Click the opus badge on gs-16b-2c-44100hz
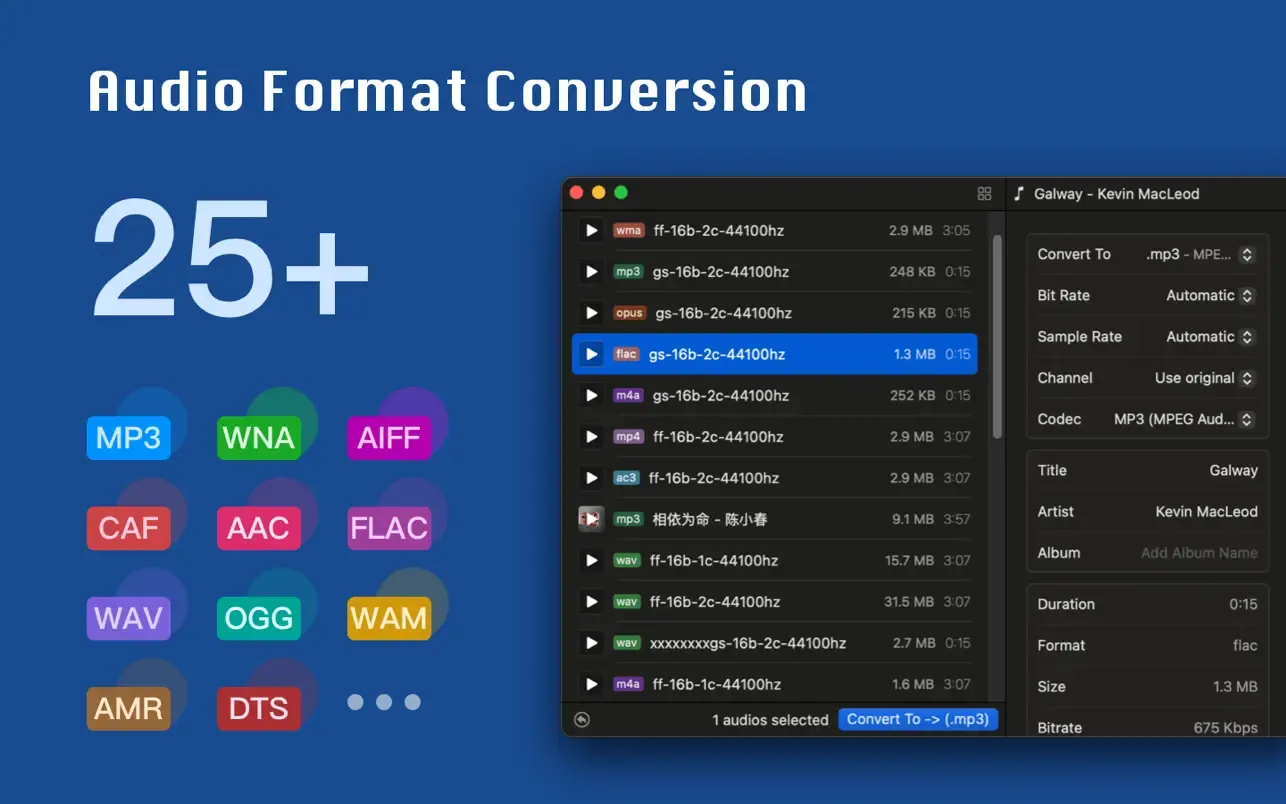The height and width of the screenshot is (804, 1286). (629, 312)
